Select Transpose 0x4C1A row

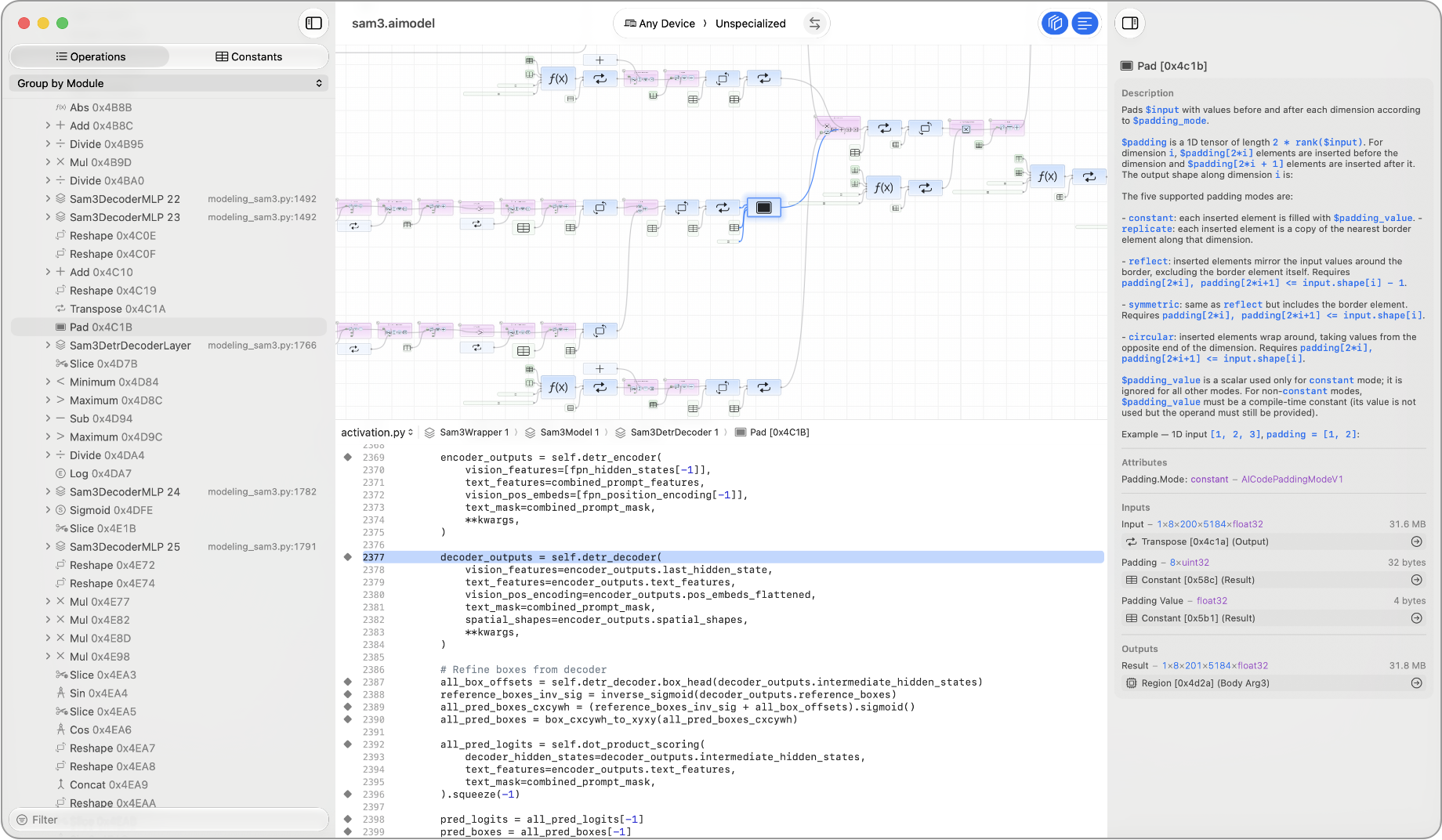(168, 309)
